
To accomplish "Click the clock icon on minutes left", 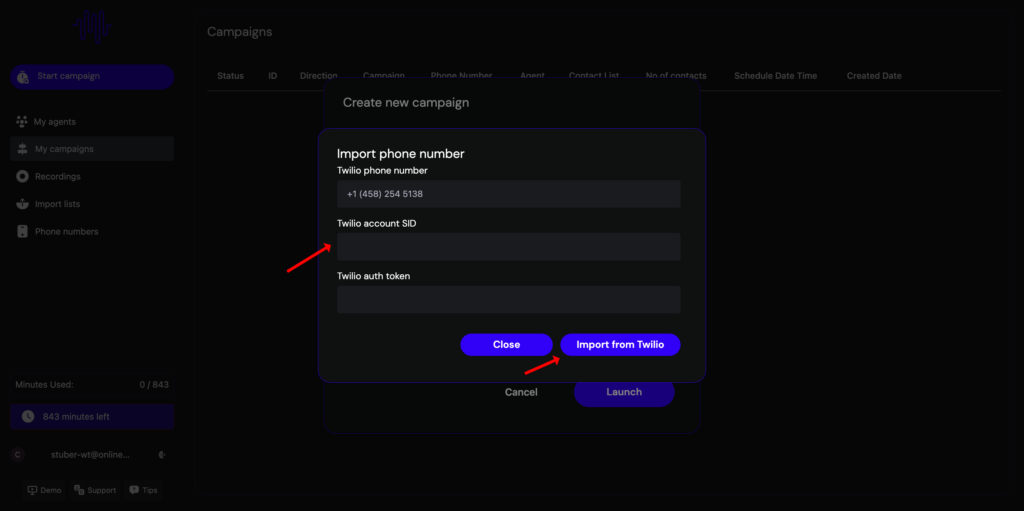I will pyautogui.click(x=28, y=416).
